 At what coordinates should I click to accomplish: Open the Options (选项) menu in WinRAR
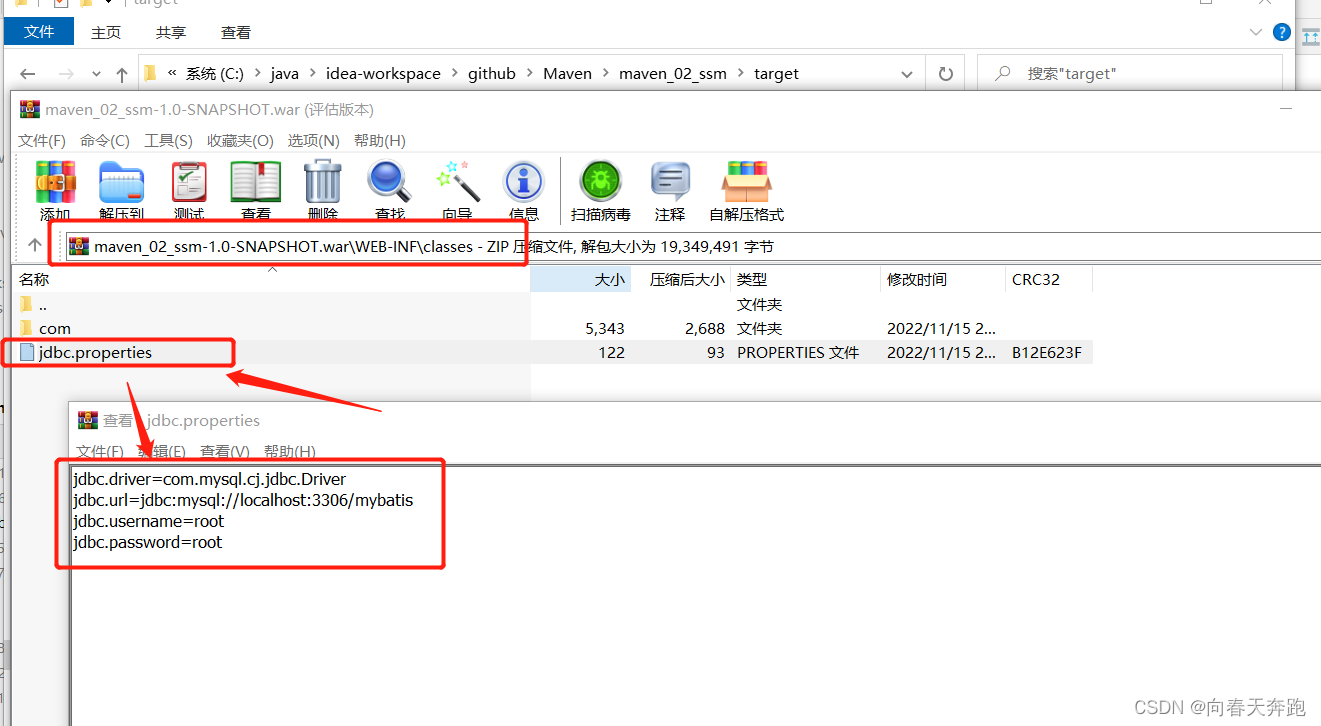(x=314, y=140)
